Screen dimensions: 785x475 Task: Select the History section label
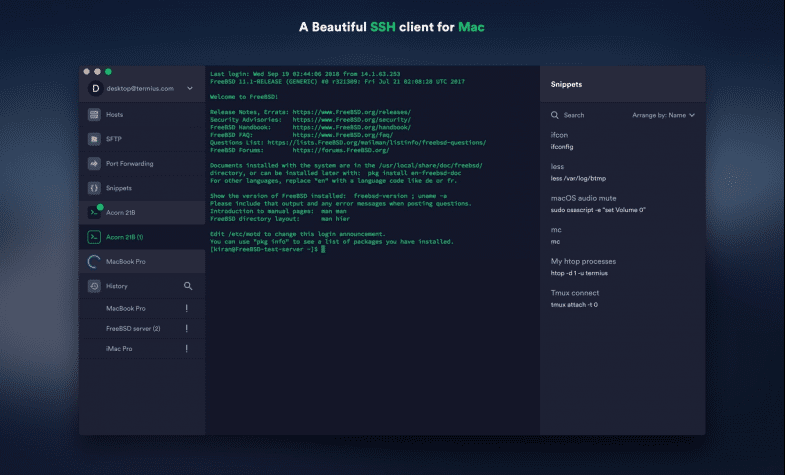click(117, 286)
